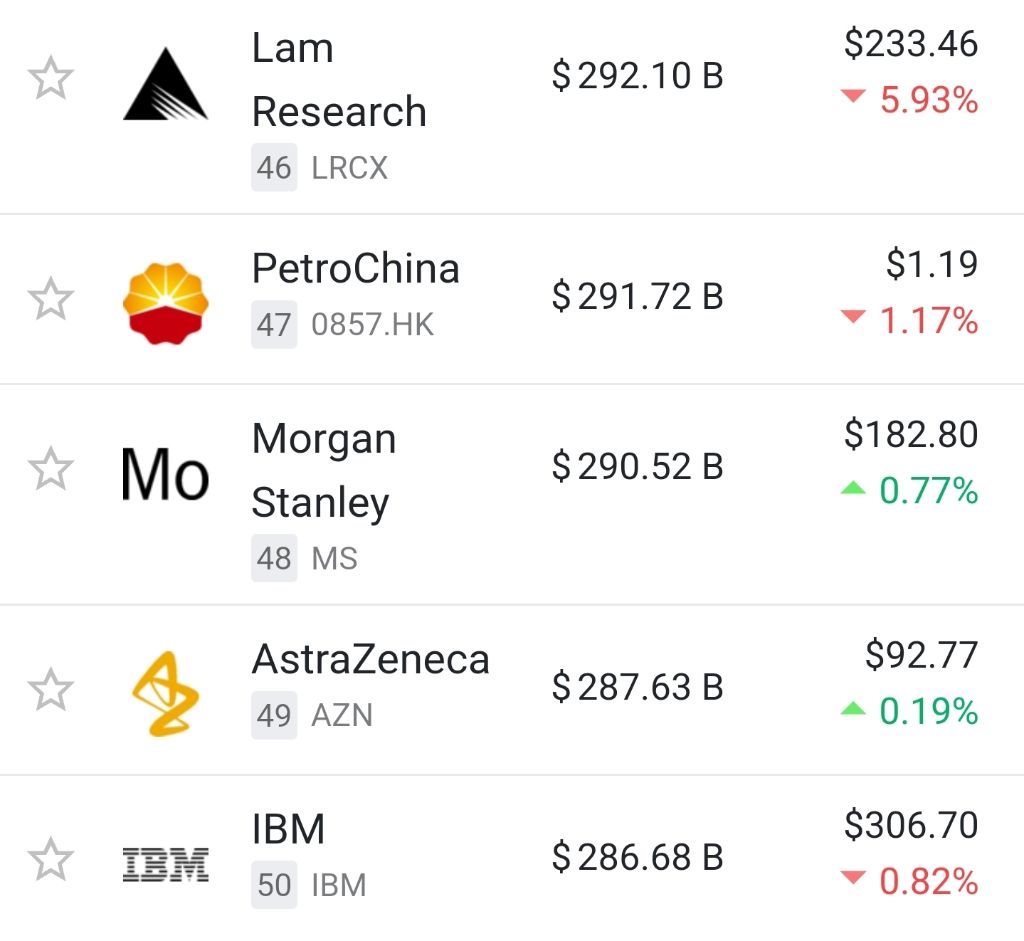Toggle the star next to IBM
Screen dimensions: 1024x941
(50, 860)
